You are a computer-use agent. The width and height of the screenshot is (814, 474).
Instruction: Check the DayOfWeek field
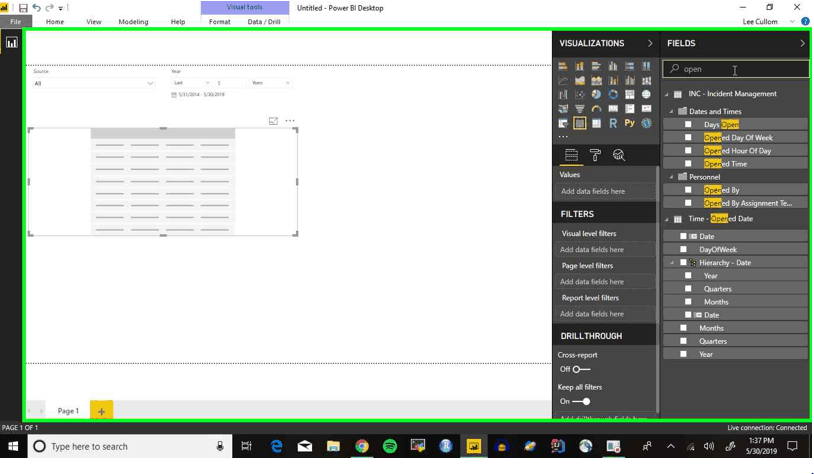[x=683, y=249]
